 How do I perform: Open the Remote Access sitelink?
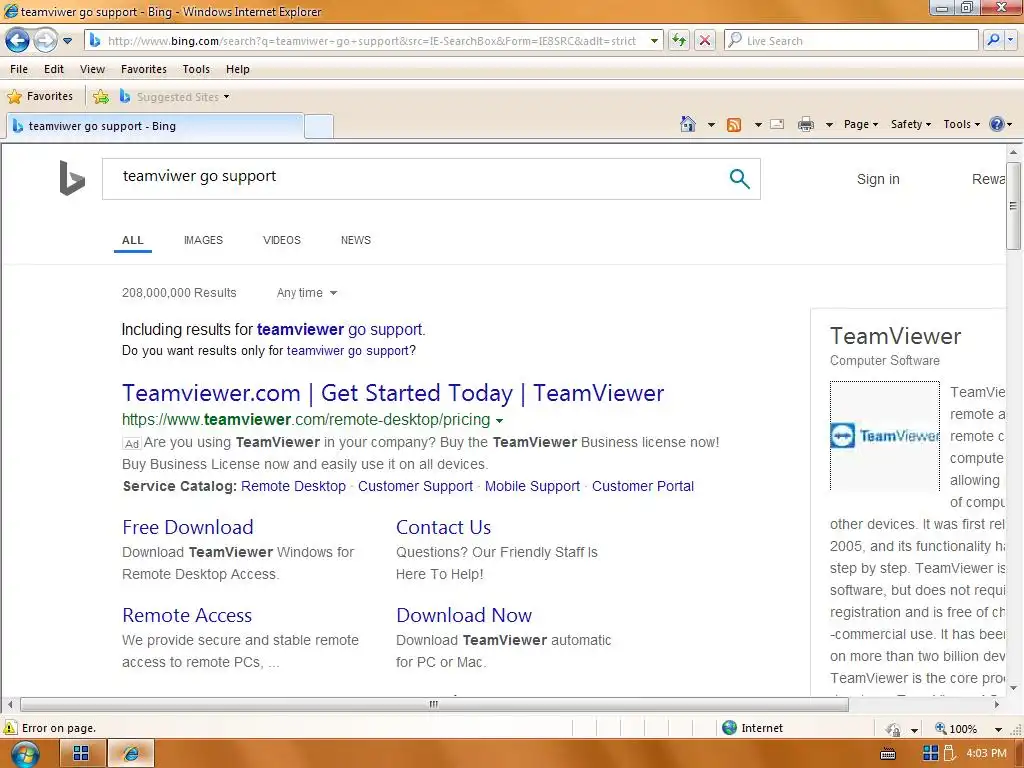click(x=187, y=615)
